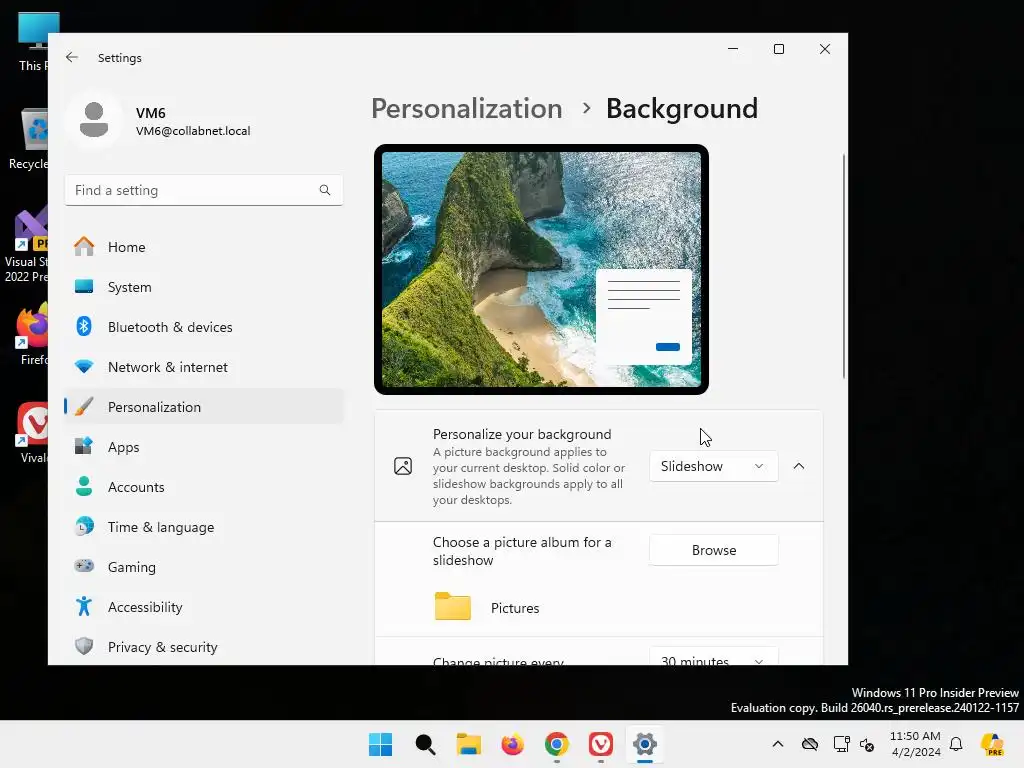The width and height of the screenshot is (1024, 768).
Task: Select Time & language in the sidebar
Action: pos(204,527)
